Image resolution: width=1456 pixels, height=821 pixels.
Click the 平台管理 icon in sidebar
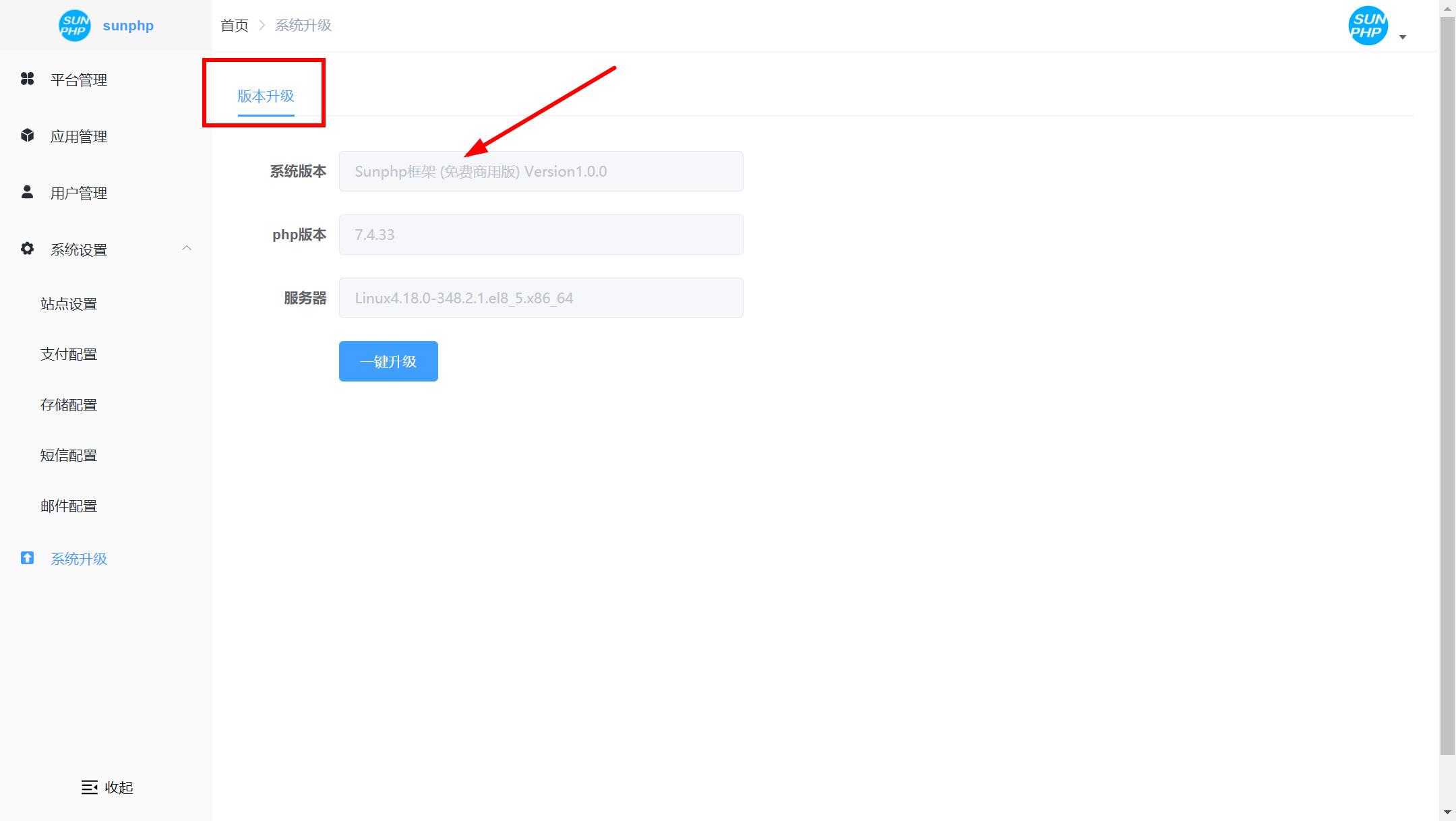point(27,79)
